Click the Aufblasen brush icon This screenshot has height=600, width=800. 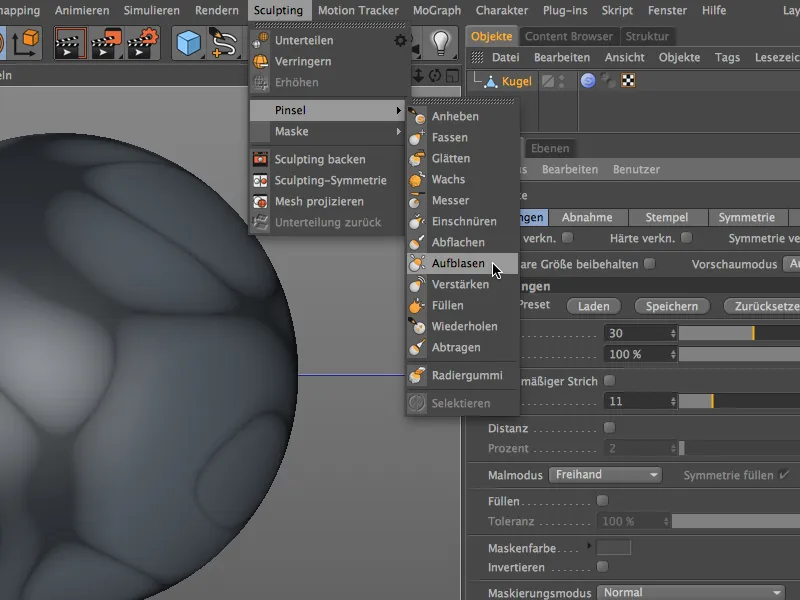417,263
